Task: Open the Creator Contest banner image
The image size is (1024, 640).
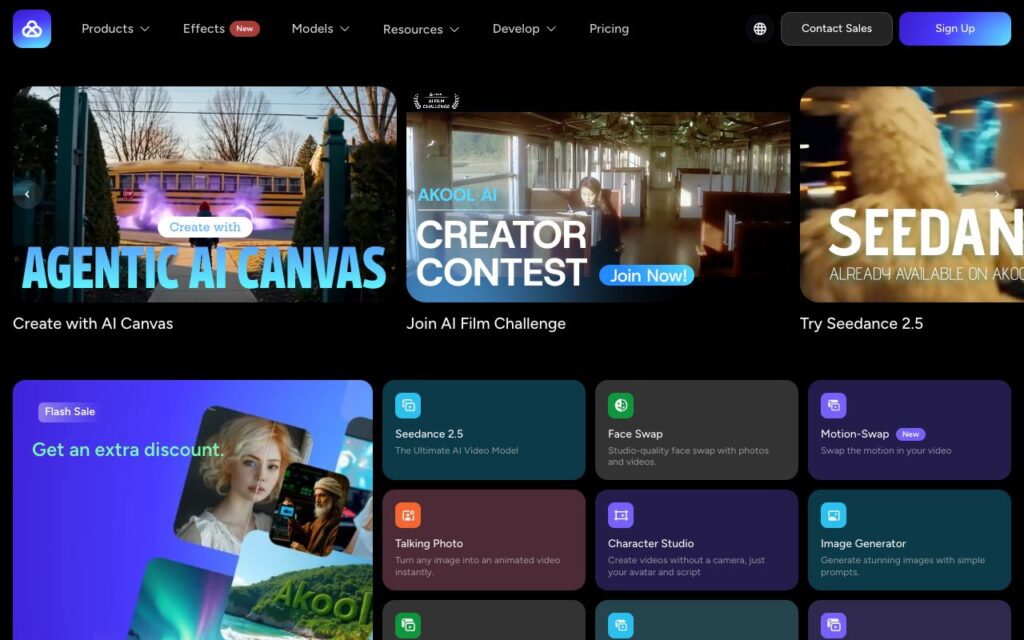Action: pos(598,195)
